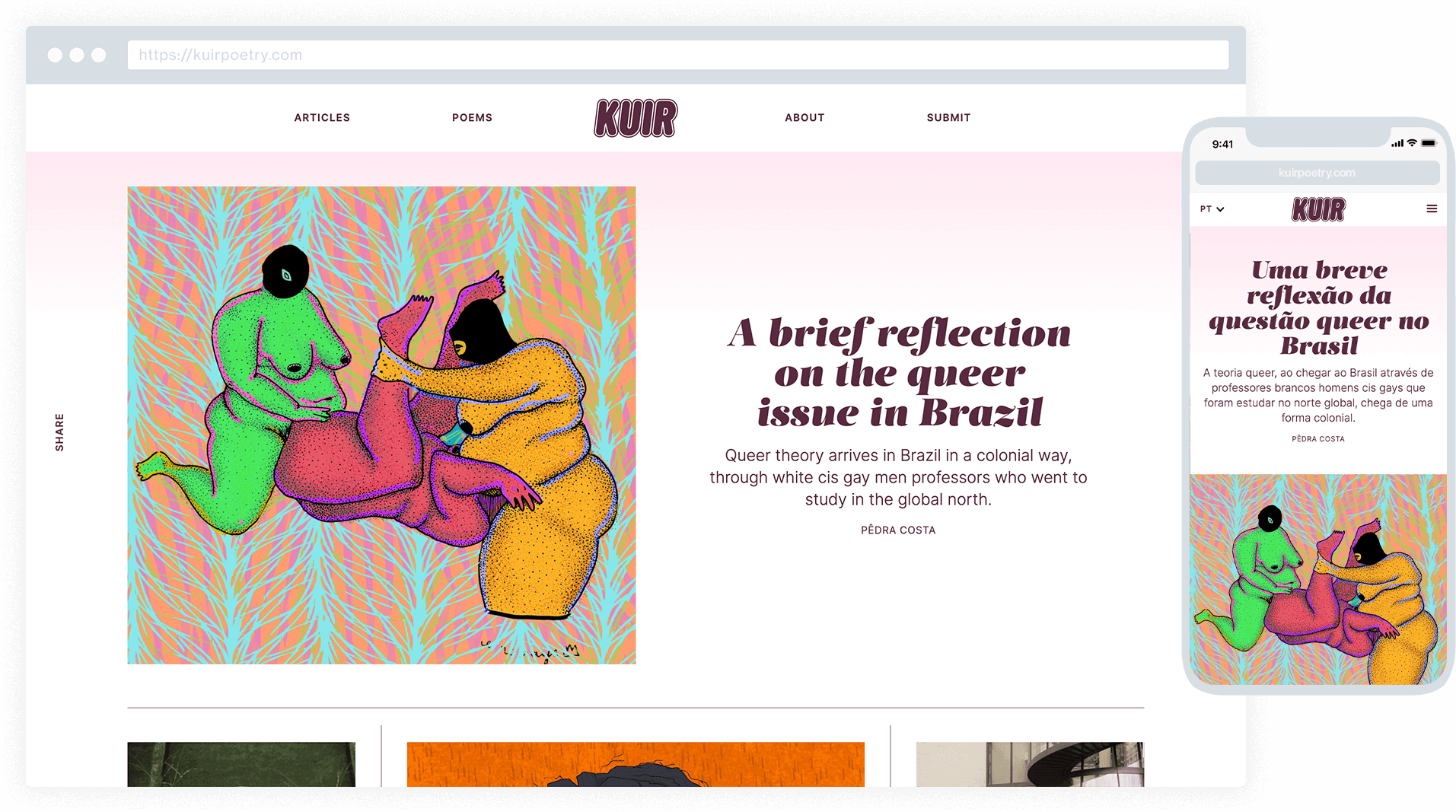
Task: Open the hamburger menu on mobile view
Action: coord(1431,209)
